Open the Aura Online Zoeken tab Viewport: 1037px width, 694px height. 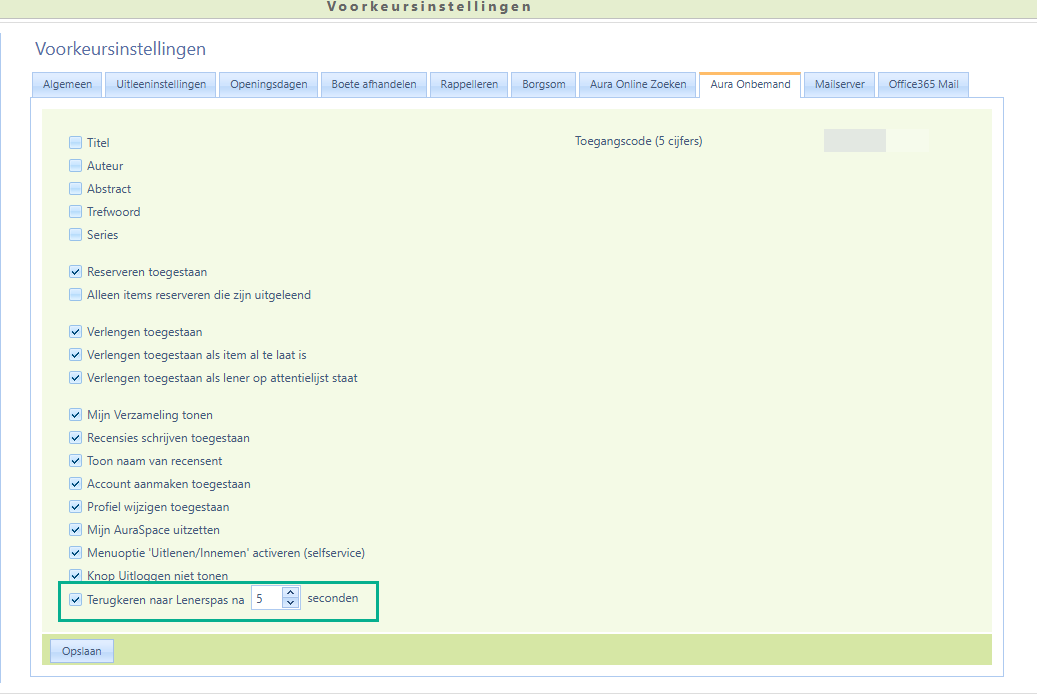tap(638, 85)
